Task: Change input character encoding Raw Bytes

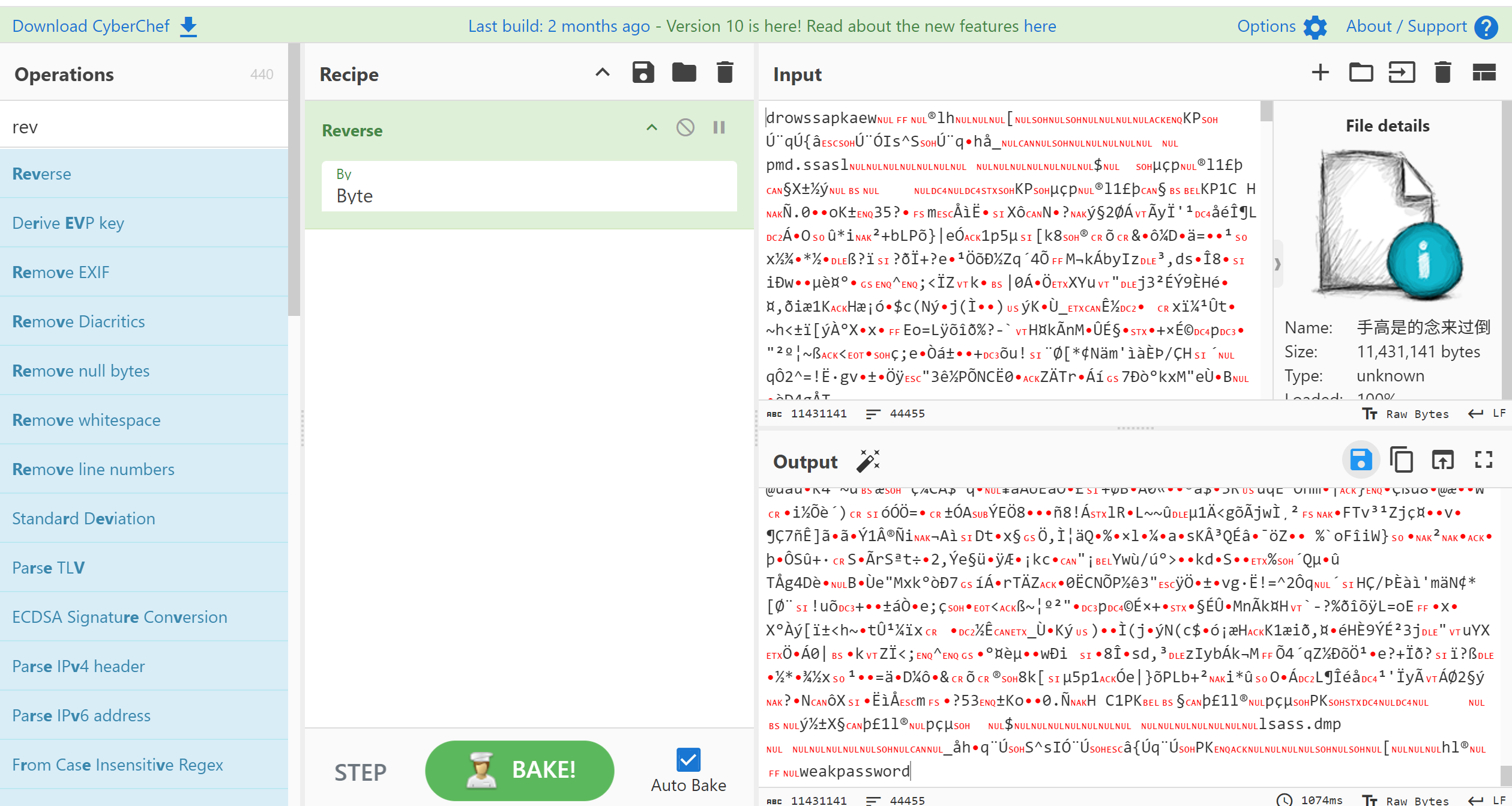Action: pyautogui.click(x=1405, y=414)
